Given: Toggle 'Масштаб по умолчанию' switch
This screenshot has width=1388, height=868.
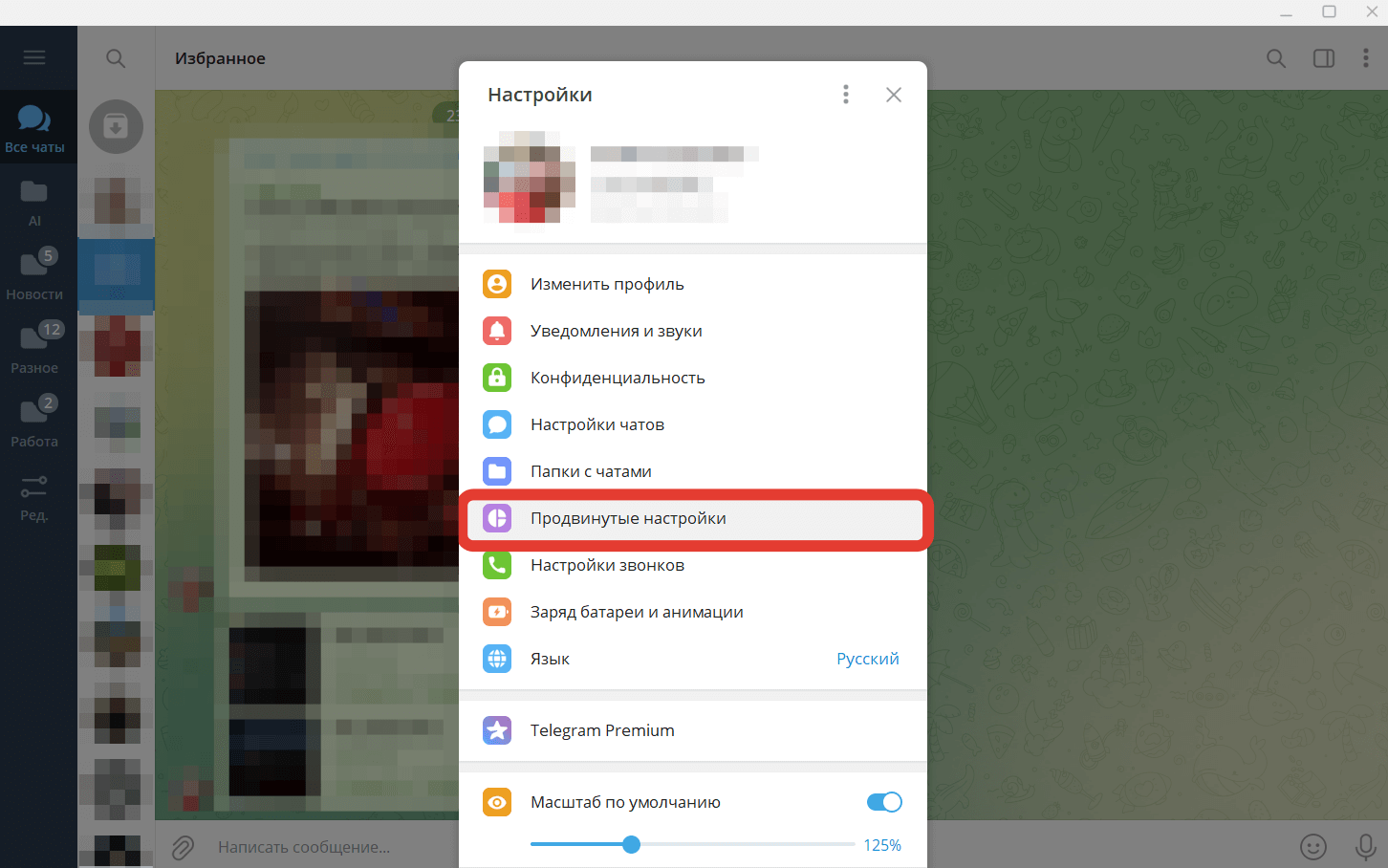Looking at the screenshot, I should [x=884, y=802].
